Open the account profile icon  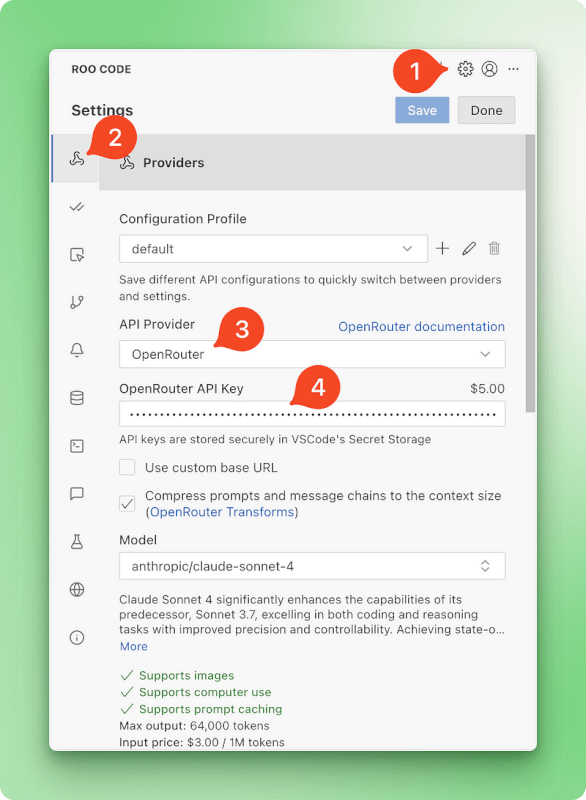click(489, 69)
